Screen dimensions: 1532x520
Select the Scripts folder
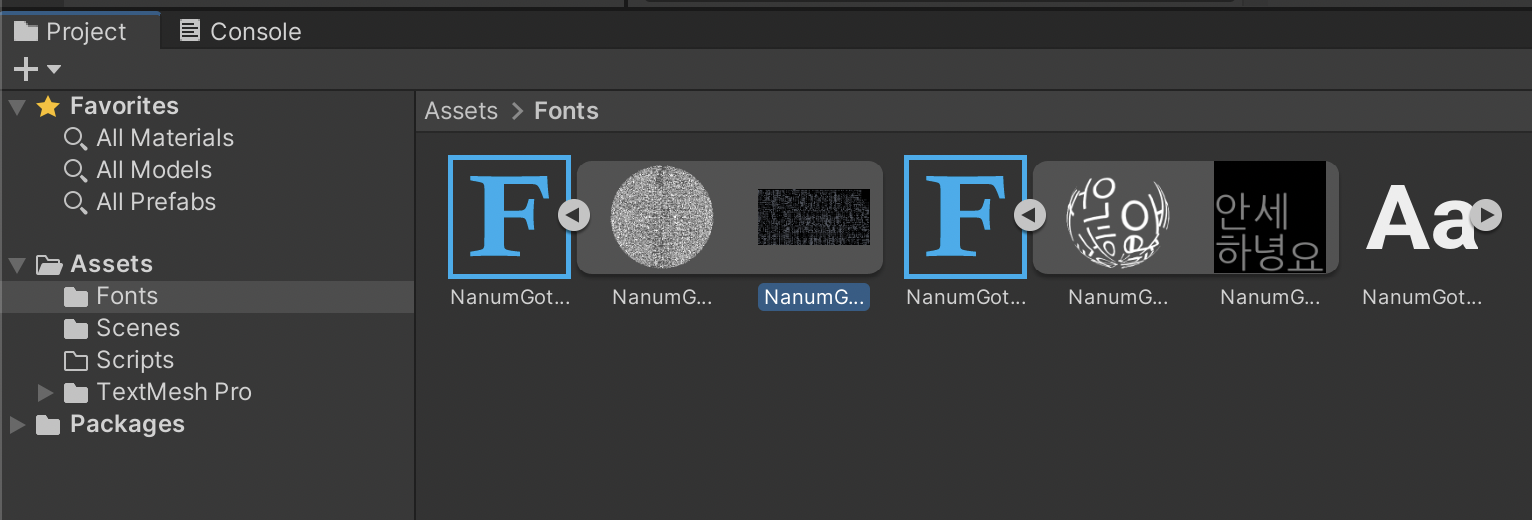135,360
